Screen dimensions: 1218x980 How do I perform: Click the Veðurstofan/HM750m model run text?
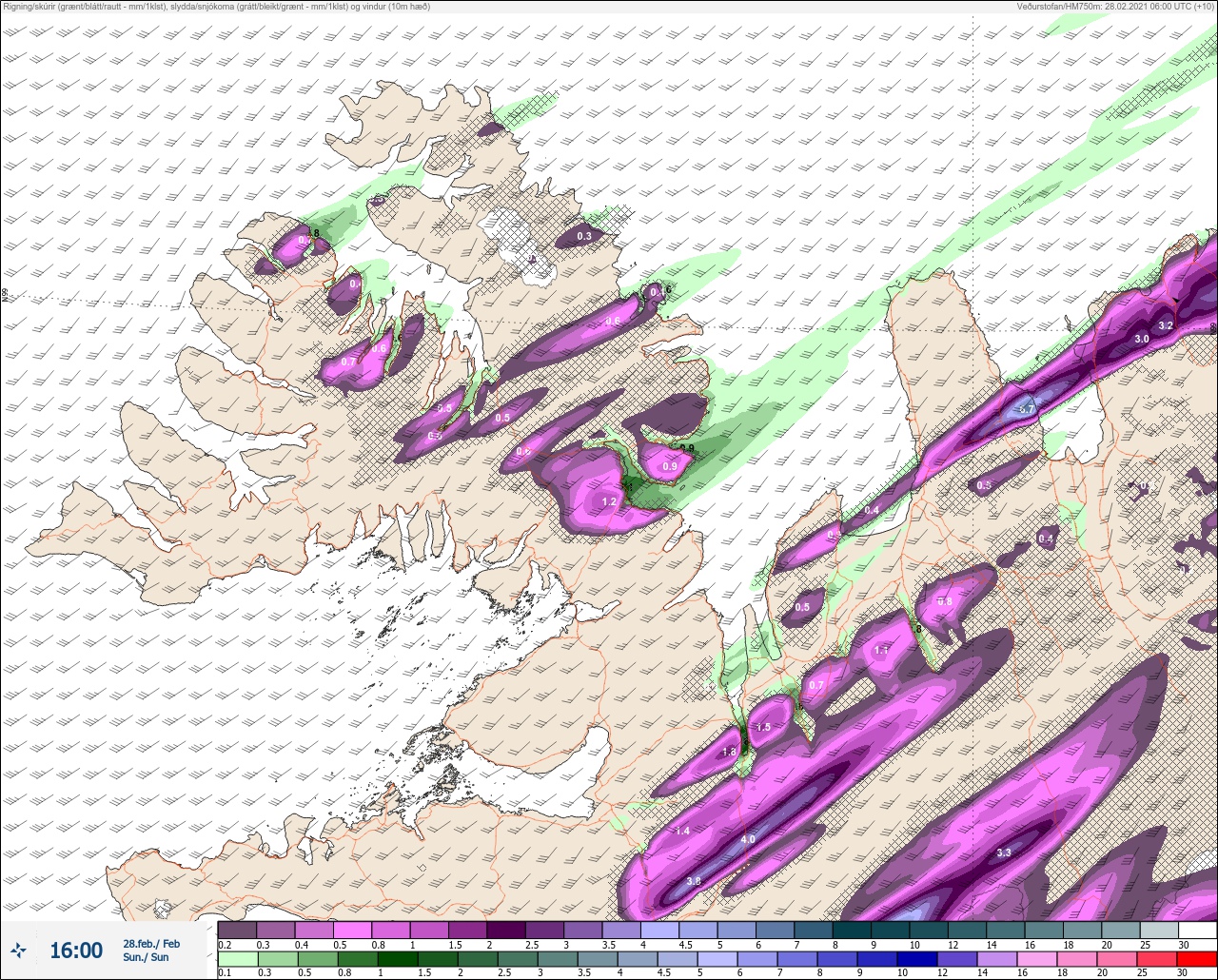point(1115,7)
